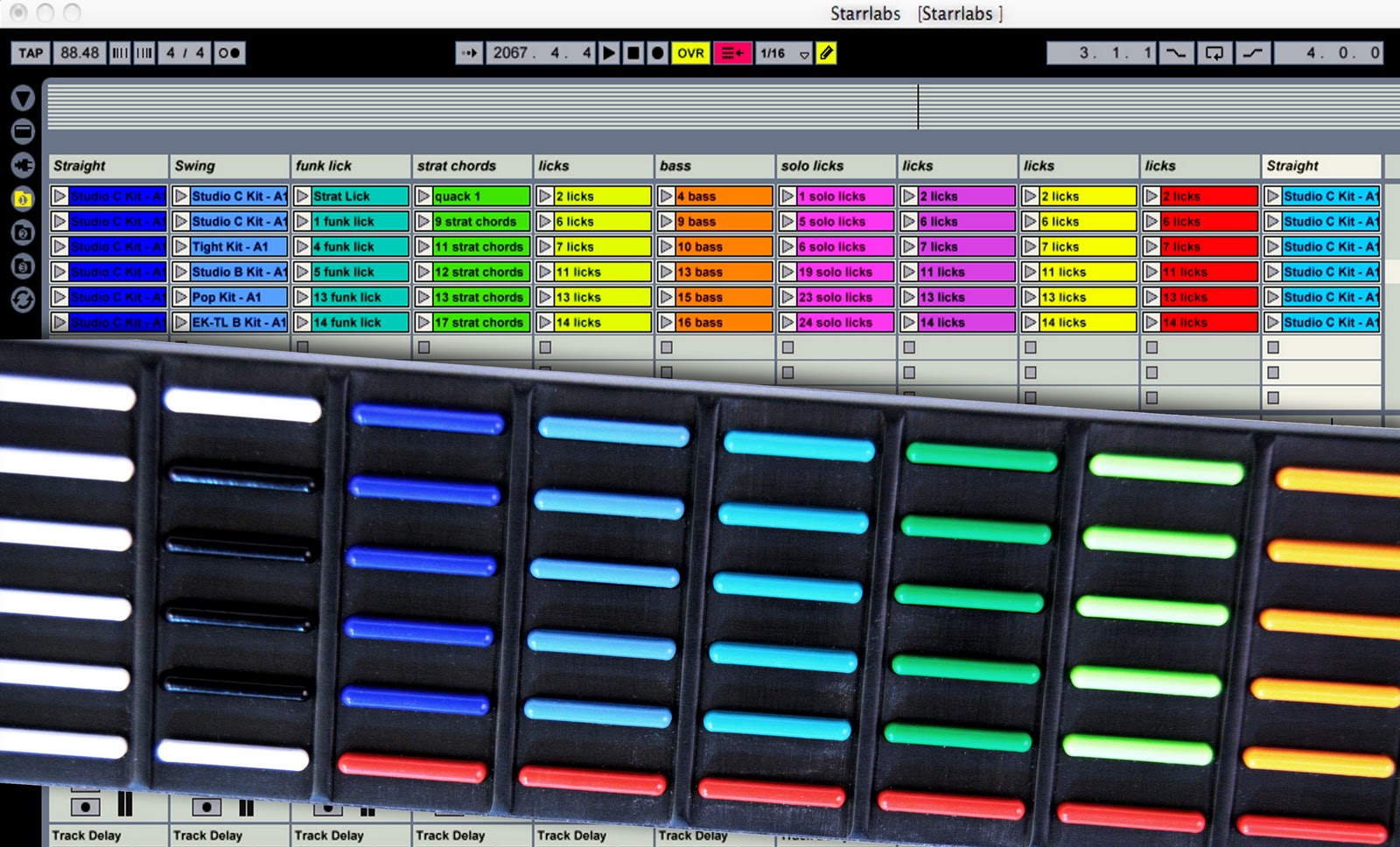The image size is (1400, 847).
Task: Toggle the Punch-In switch
Action: click(1177, 53)
